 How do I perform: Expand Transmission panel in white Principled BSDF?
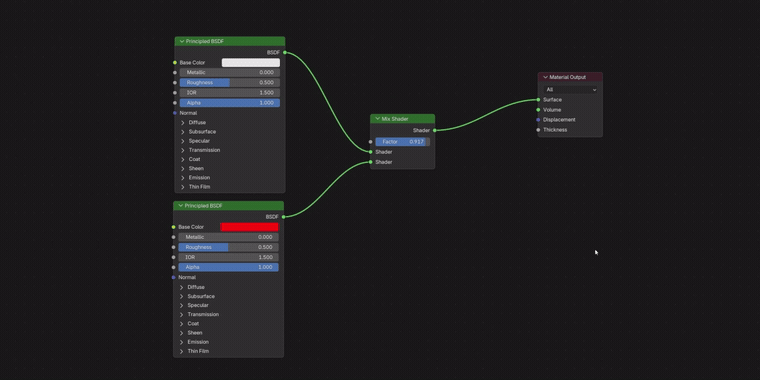click(x=183, y=150)
